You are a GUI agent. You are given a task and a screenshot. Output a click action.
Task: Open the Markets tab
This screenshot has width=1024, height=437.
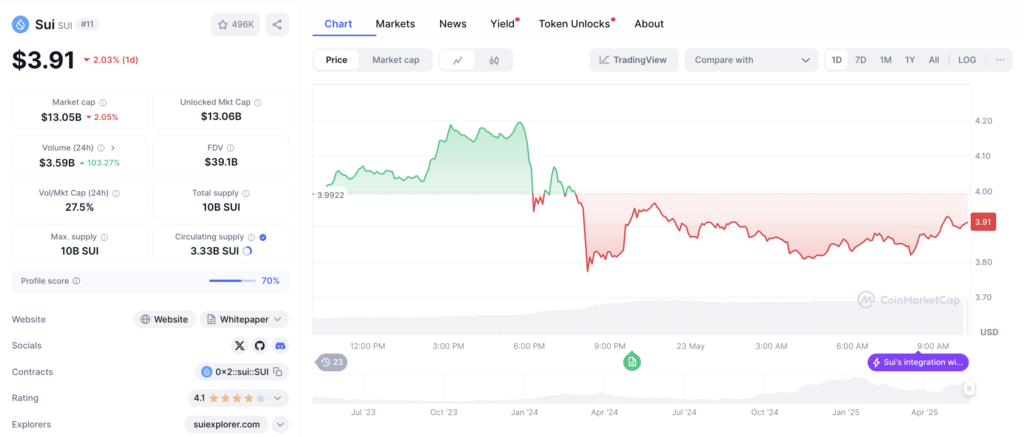coord(395,24)
